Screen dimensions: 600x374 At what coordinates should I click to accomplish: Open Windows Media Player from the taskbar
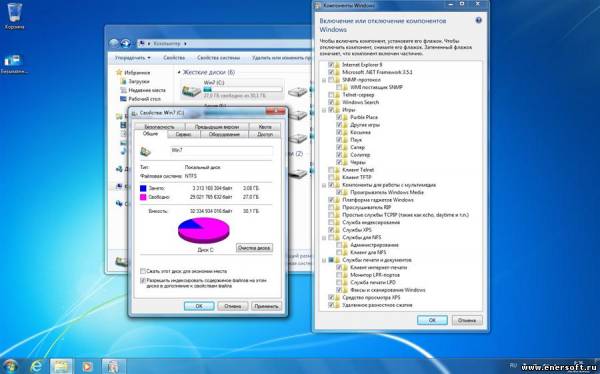click(x=87, y=367)
